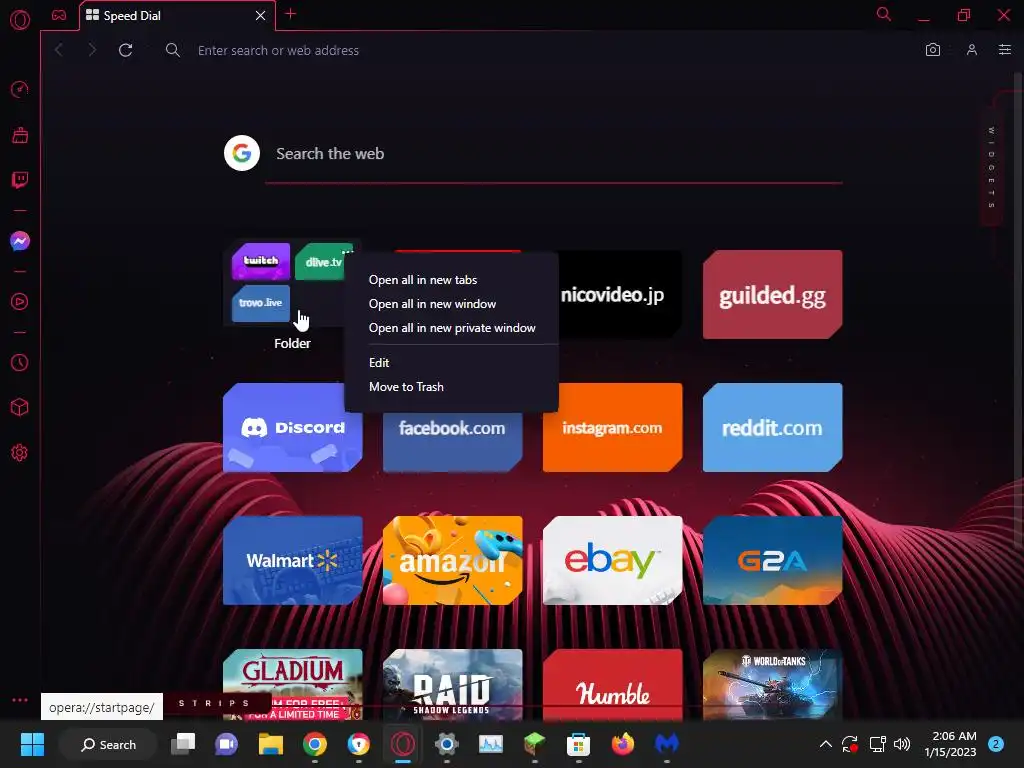1024x768 pixels.
Task: Open History clock icon in sidebar
Action: tap(20, 362)
